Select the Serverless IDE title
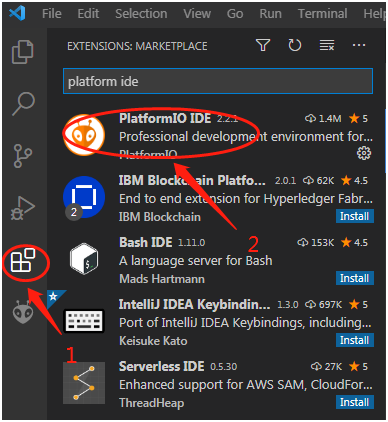This screenshot has height=422, width=388. [x=162, y=366]
